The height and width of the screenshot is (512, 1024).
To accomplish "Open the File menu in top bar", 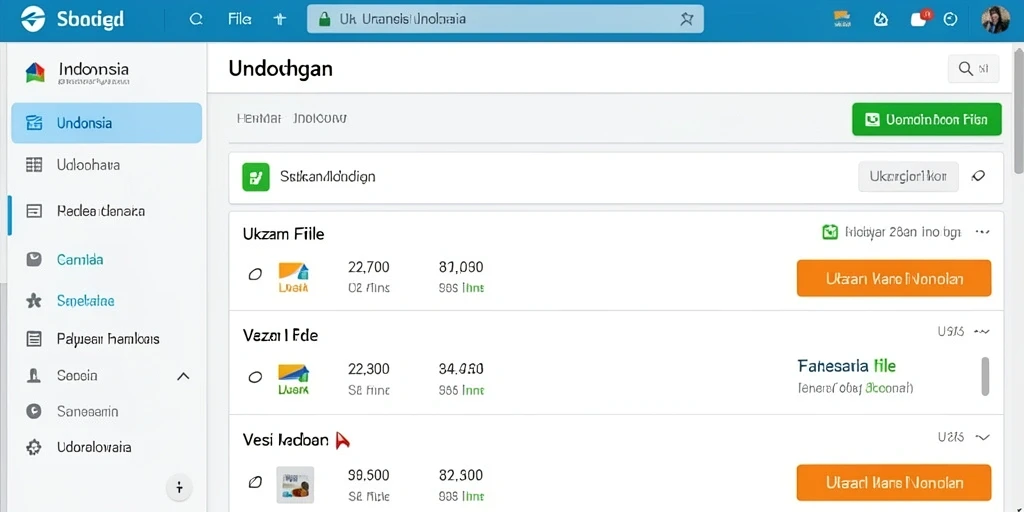I will 240,19.
